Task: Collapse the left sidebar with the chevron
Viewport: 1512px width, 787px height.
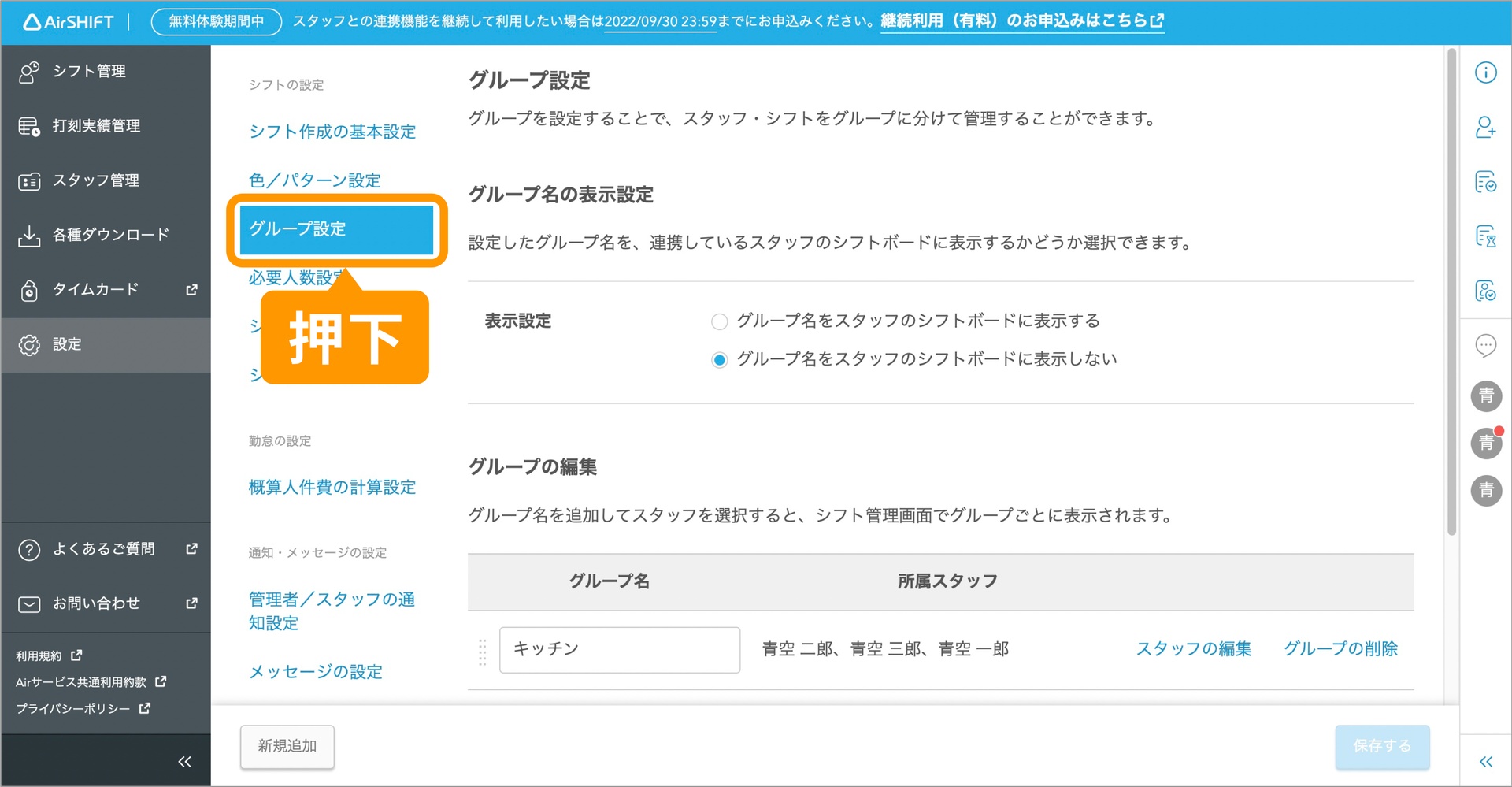Action: pos(184,760)
